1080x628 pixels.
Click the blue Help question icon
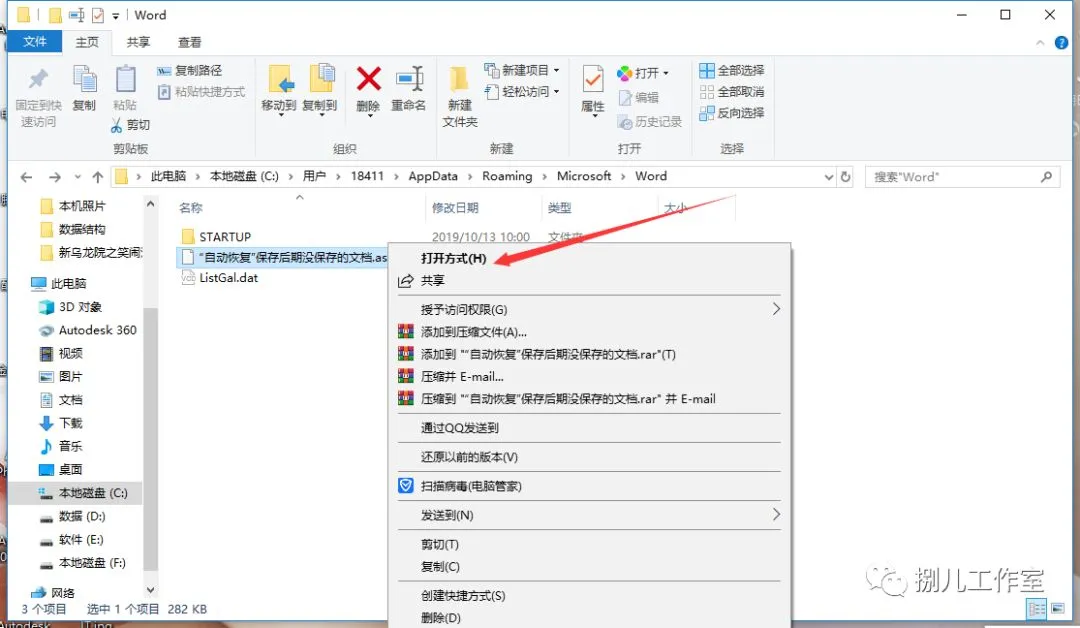point(1061,43)
